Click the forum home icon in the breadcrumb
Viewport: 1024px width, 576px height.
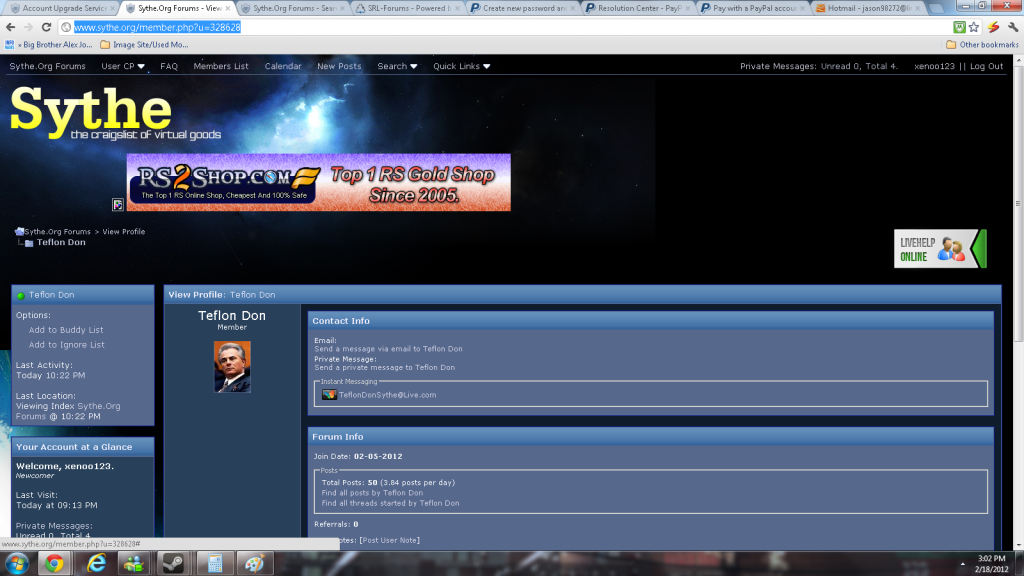[x=20, y=231]
